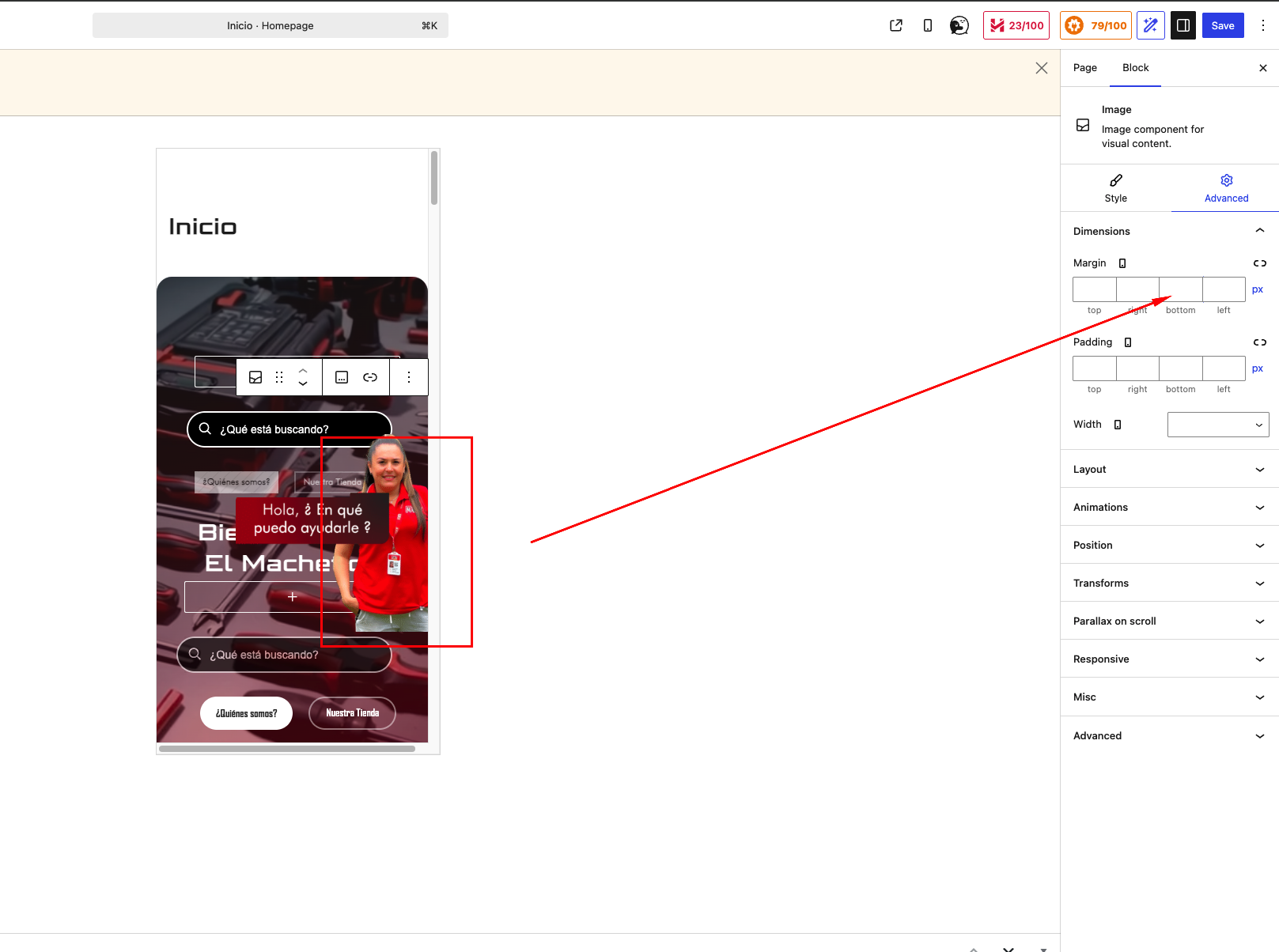
Task: Click block toolbar link icon
Action: click(x=370, y=377)
